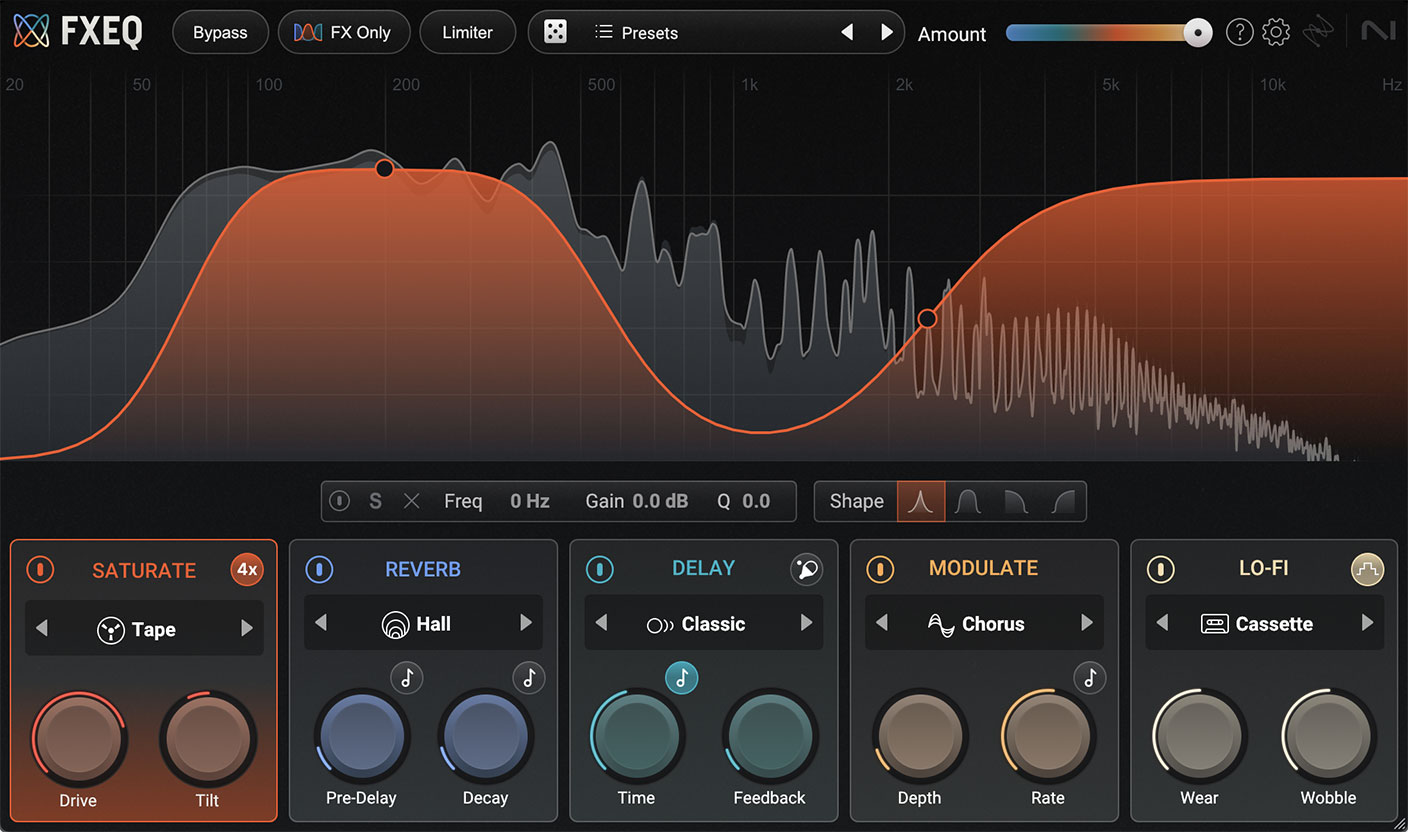Image resolution: width=1408 pixels, height=832 pixels.
Task: Select previous reverb type before Hall
Action: point(321,623)
